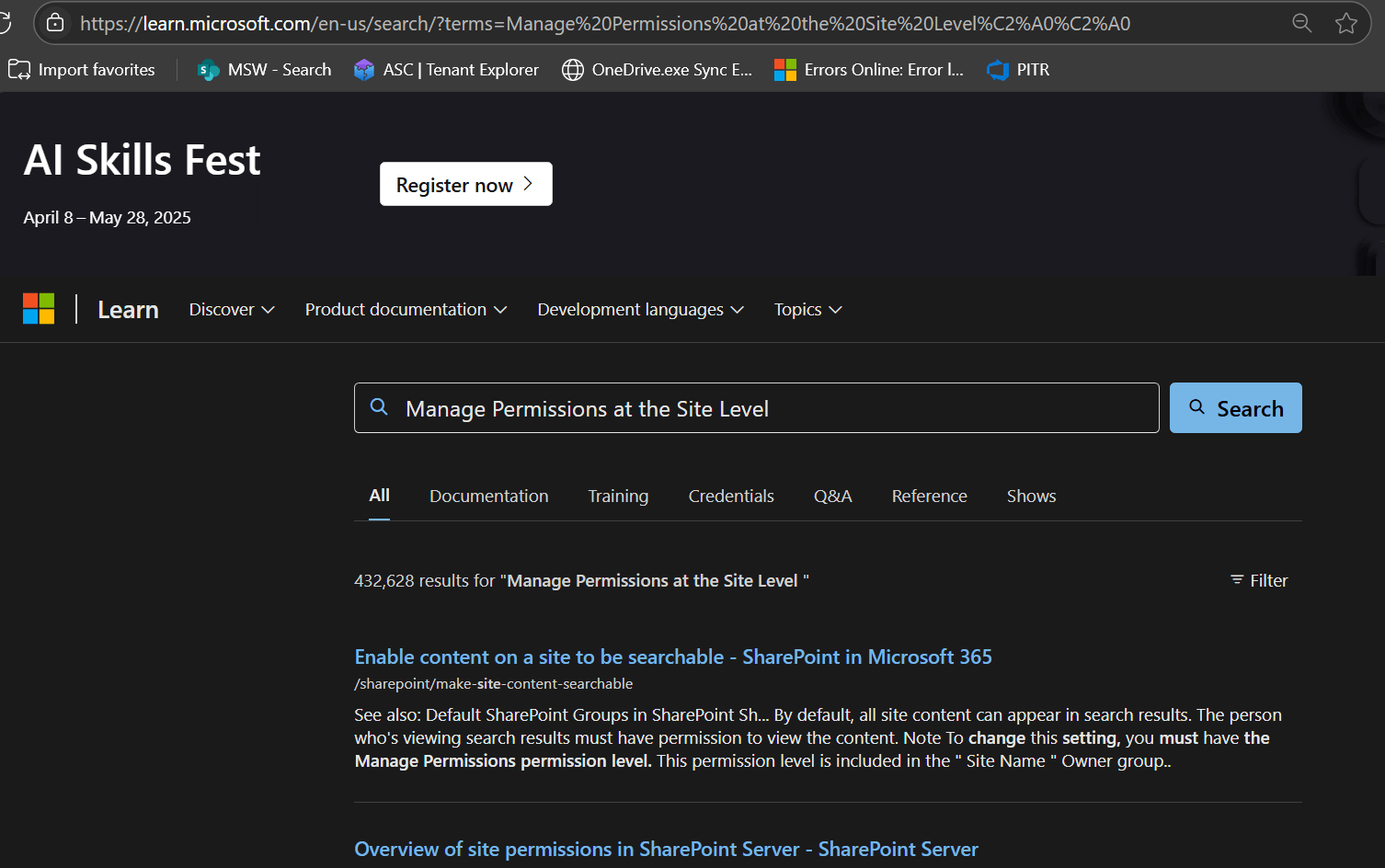Open ASC | Tenant Explorer bookmark

point(447,70)
